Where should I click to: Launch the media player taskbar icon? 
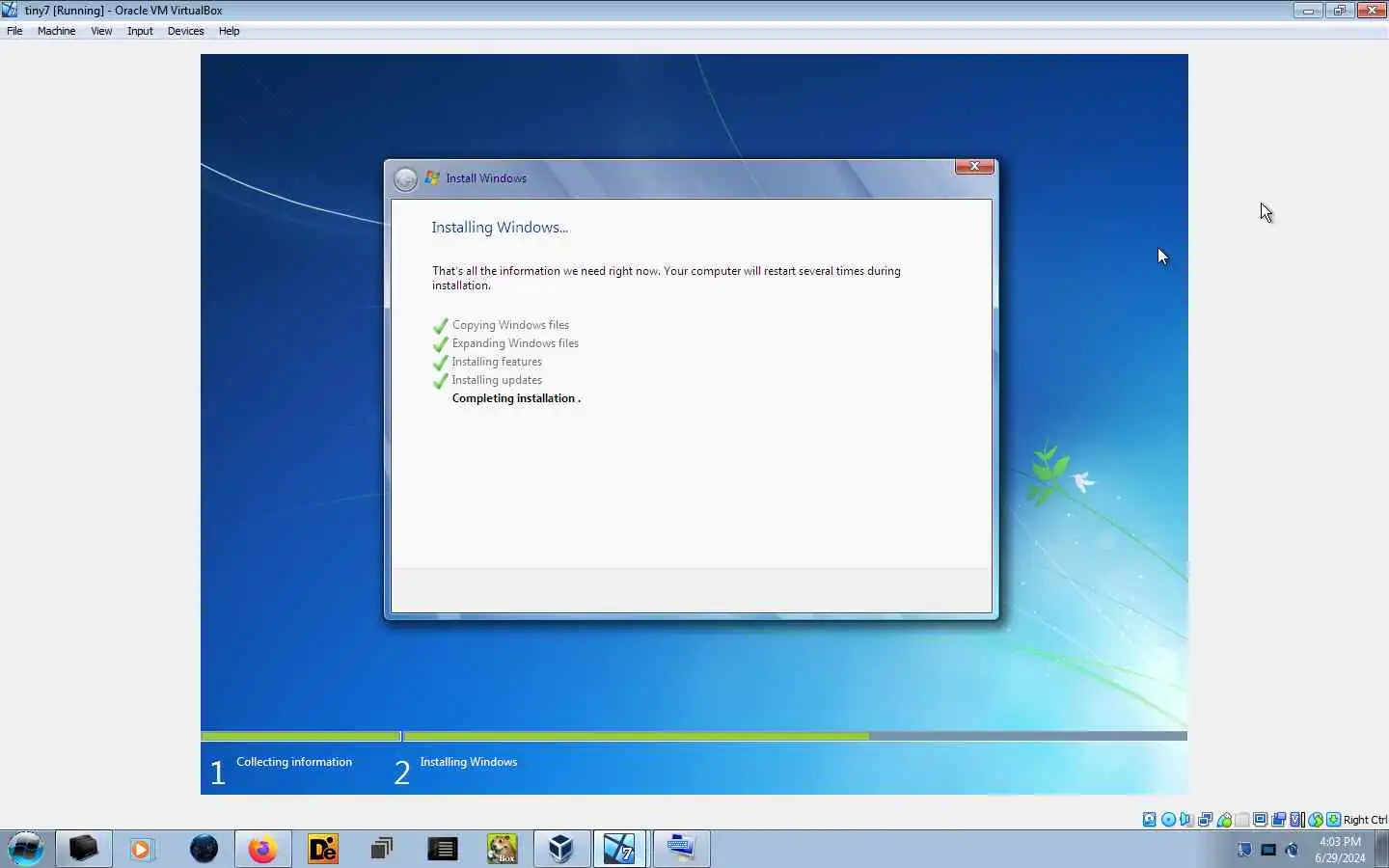[x=142, y=849]
